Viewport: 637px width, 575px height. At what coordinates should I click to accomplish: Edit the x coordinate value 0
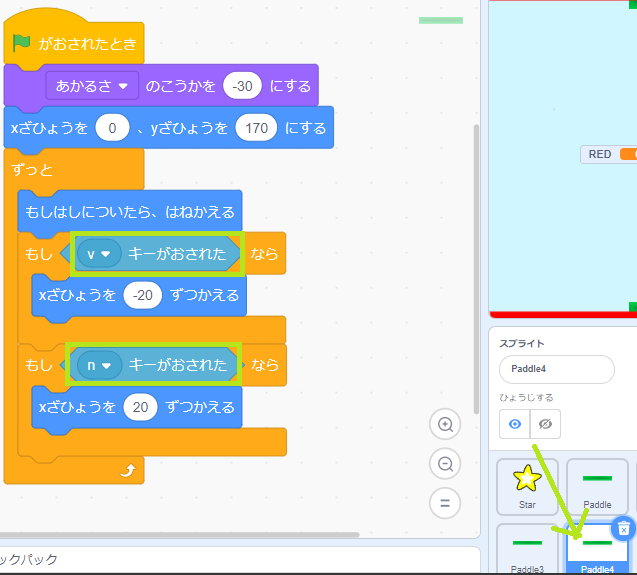[x=112, y=128]
